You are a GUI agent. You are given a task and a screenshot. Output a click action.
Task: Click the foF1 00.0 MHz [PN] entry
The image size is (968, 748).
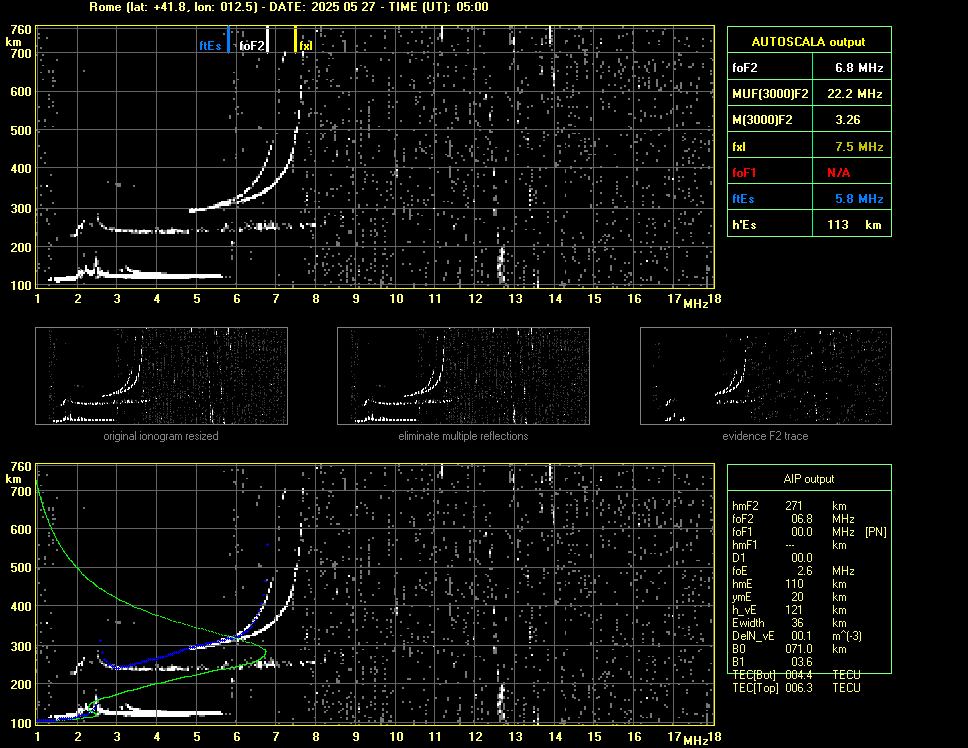pyautogui.click(x=809, y=532)
